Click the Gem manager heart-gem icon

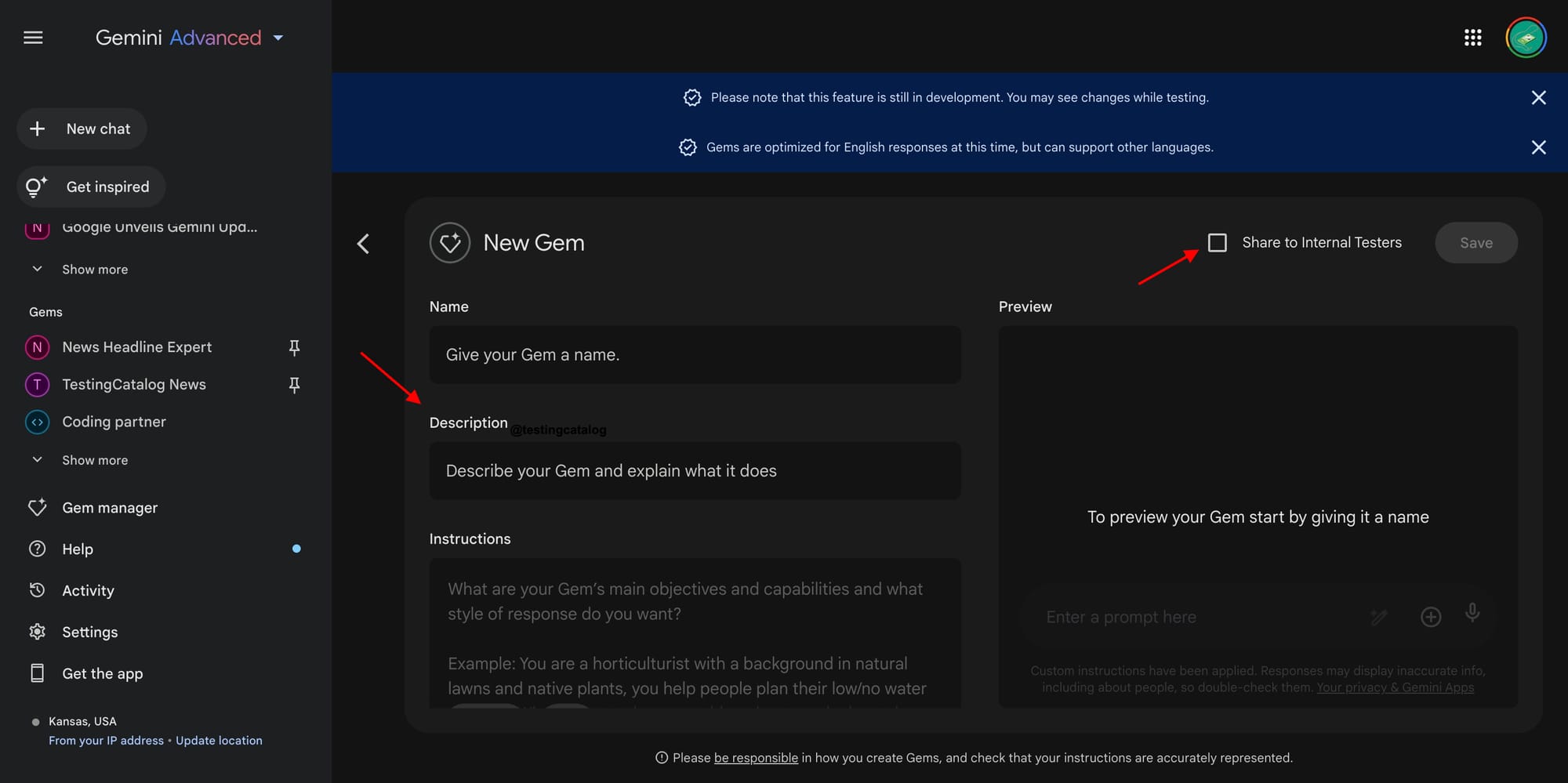37,507
